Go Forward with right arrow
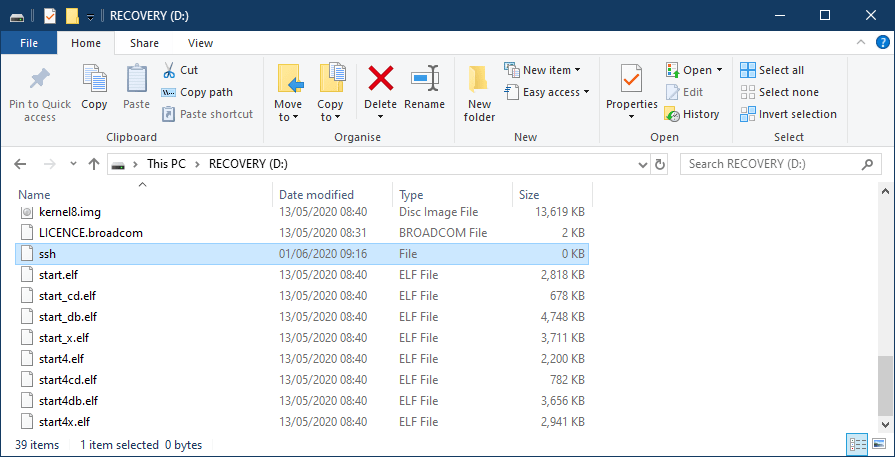The width and height of the screenshot is (895, 457). (x=50, y=164)
